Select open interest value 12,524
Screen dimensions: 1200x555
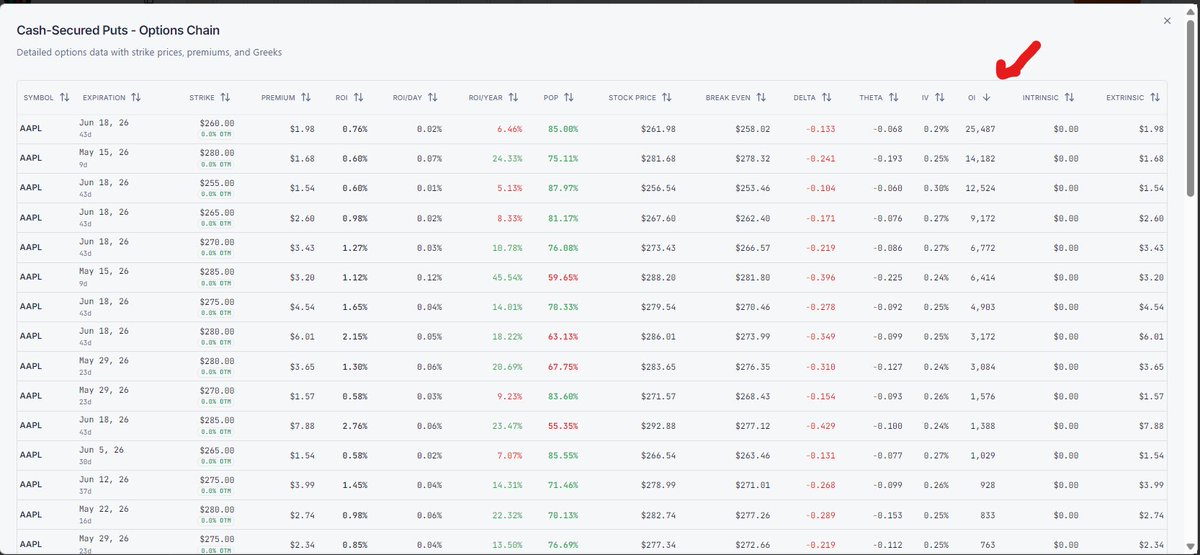point(980,188)
